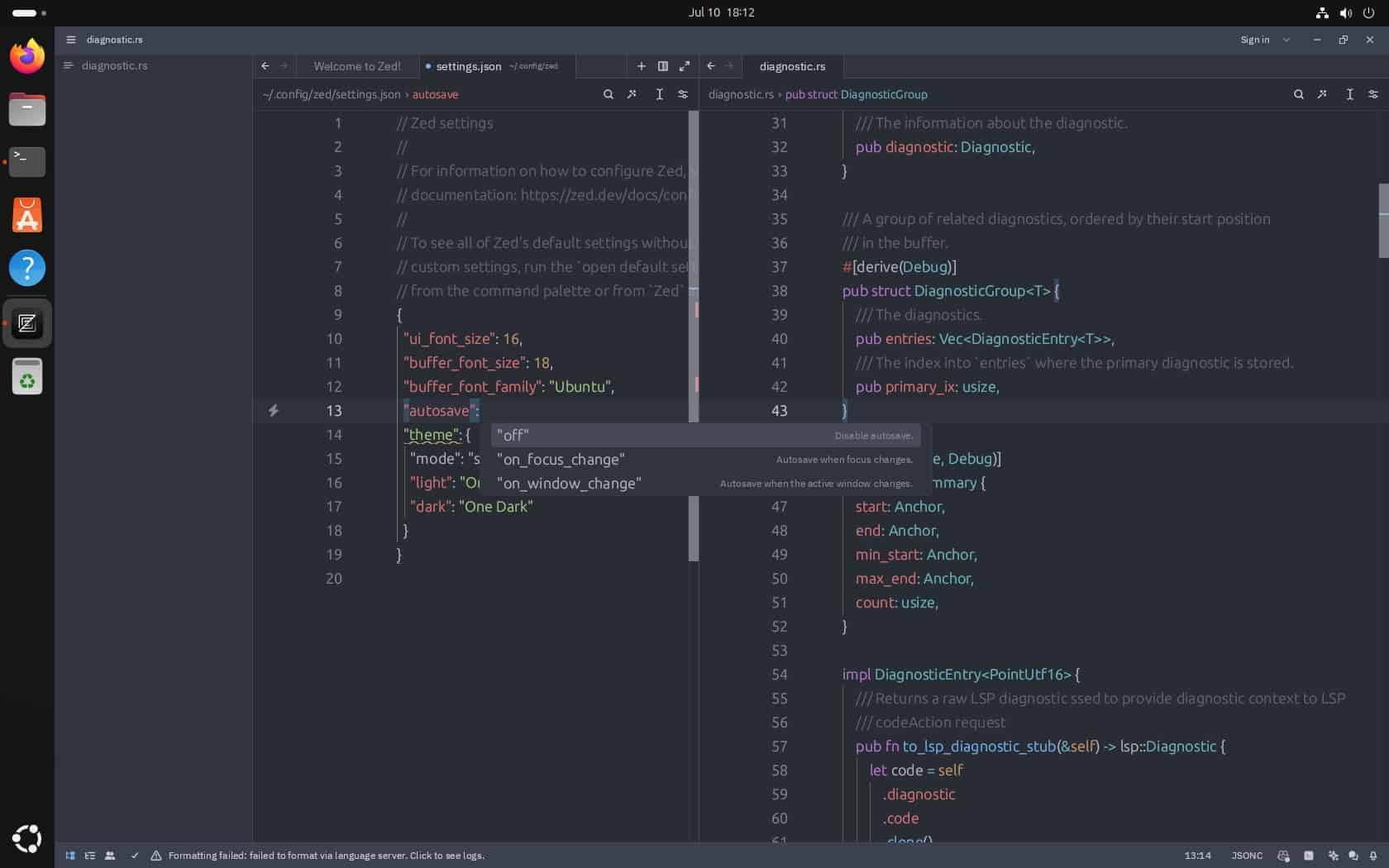Open the collaboration panel icon

[110, 856]
